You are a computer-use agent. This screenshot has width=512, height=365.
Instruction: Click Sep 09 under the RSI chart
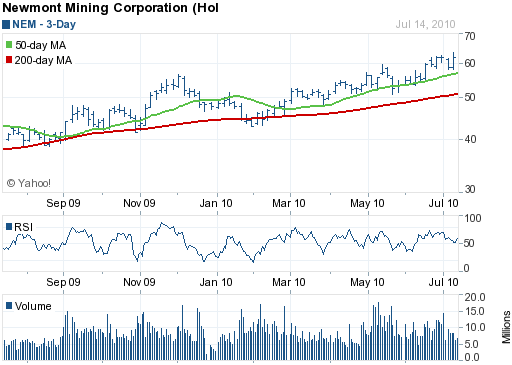tap(63, 282)
